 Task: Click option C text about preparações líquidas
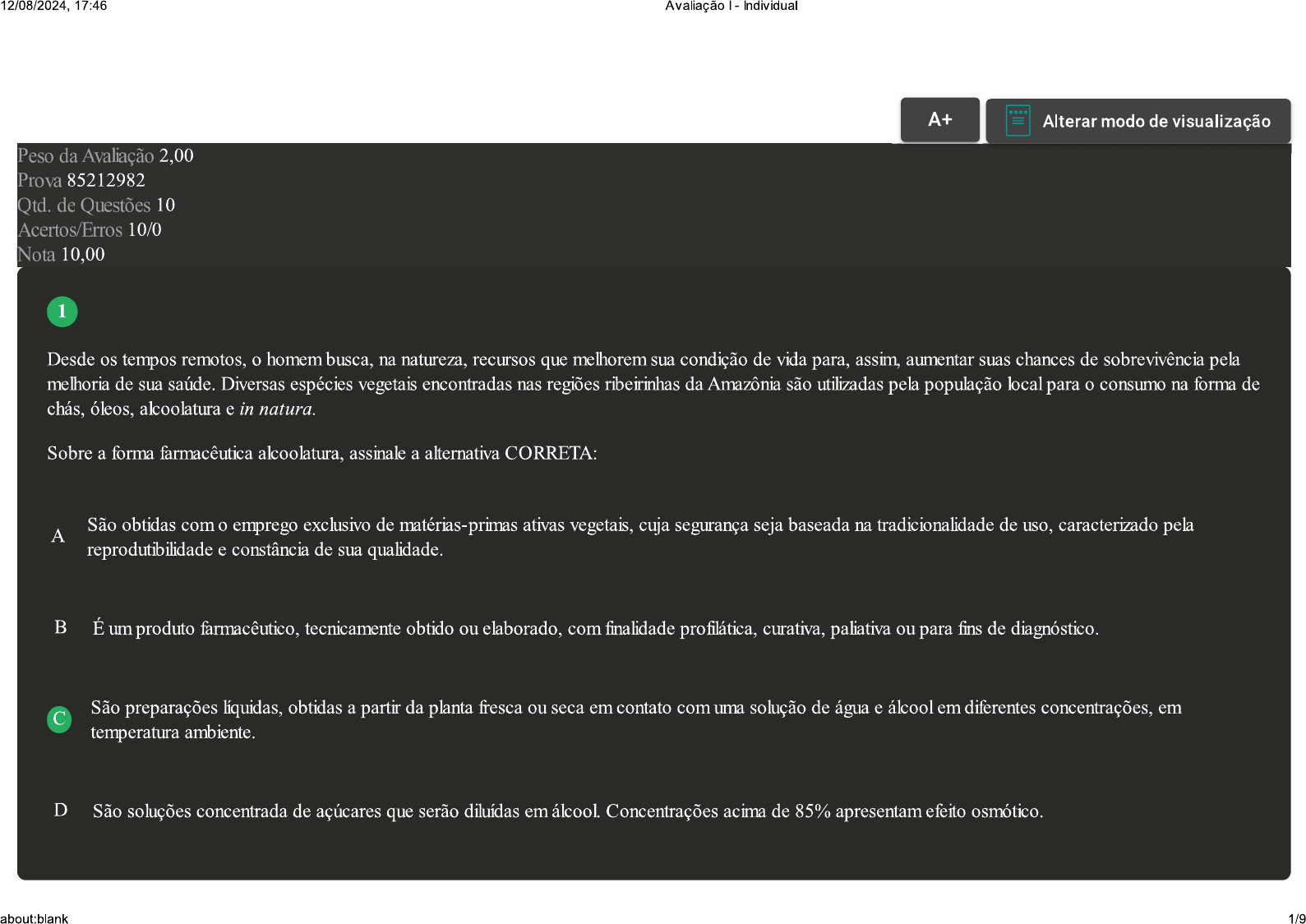635,719
